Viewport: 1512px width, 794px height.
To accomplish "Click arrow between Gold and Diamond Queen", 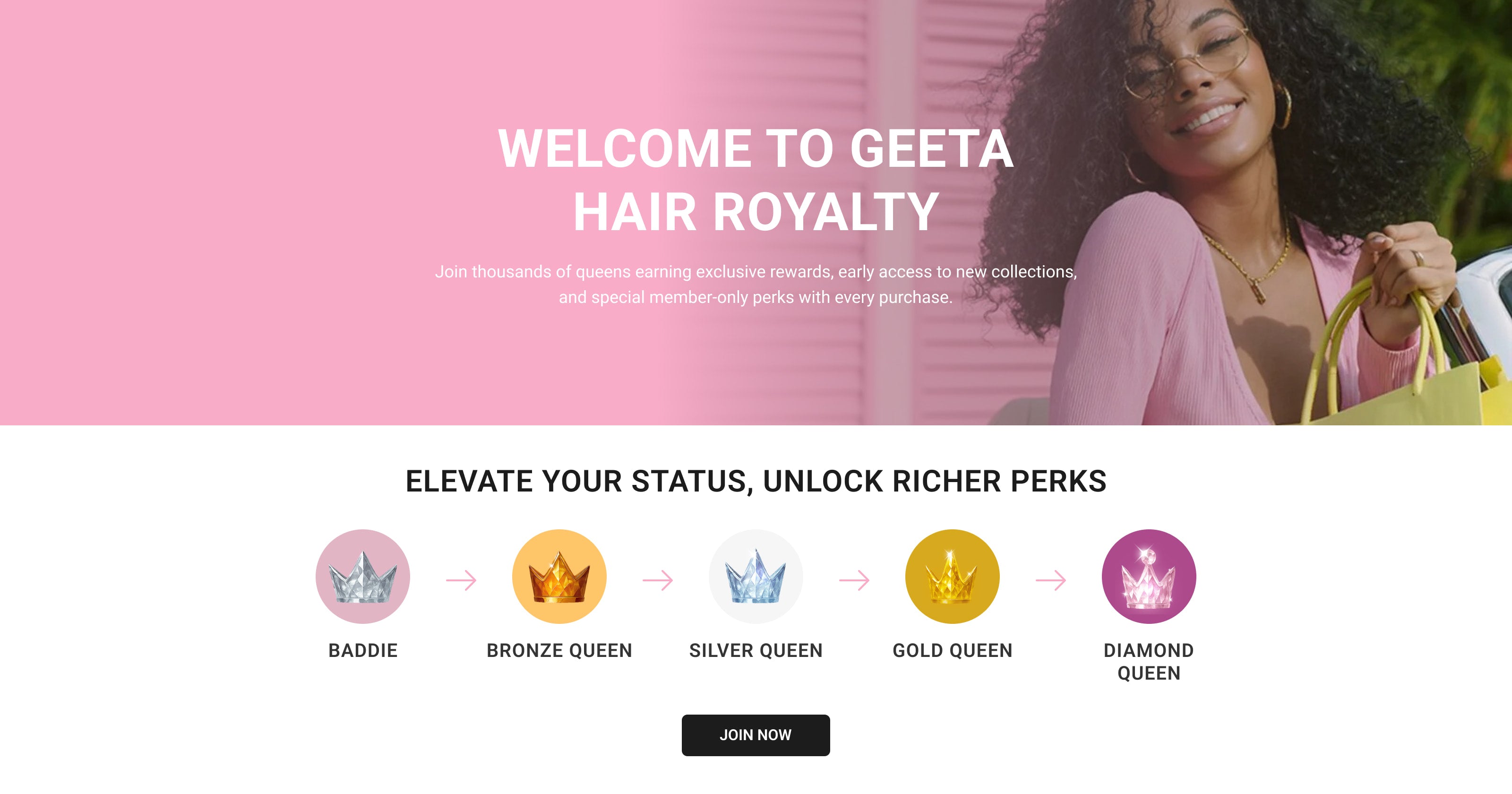I will pos(1051,580).
